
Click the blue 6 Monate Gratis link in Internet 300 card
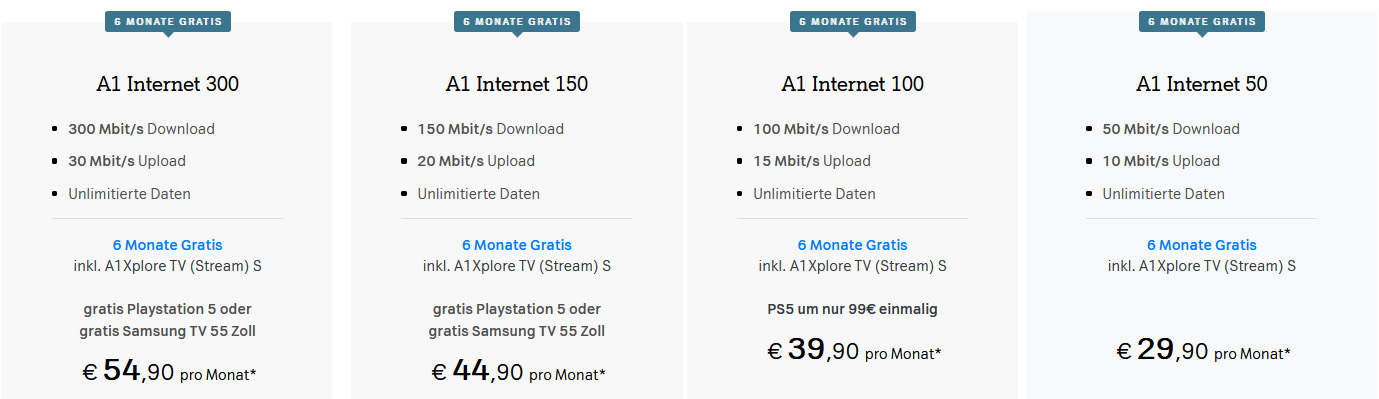(x=167, y=245)
